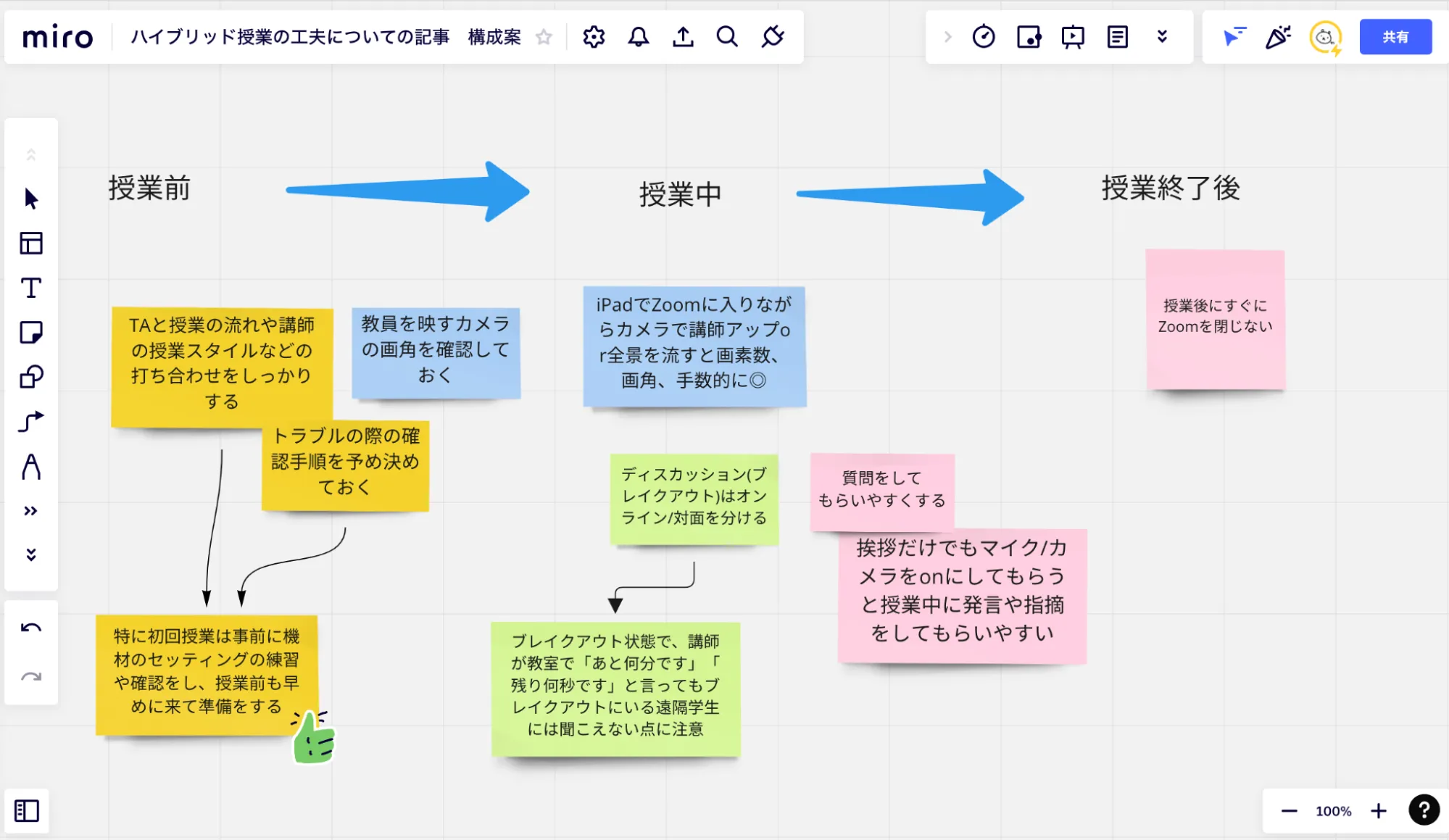
Task: Open the board settings gear menu
Action: [x=594, y=37]
